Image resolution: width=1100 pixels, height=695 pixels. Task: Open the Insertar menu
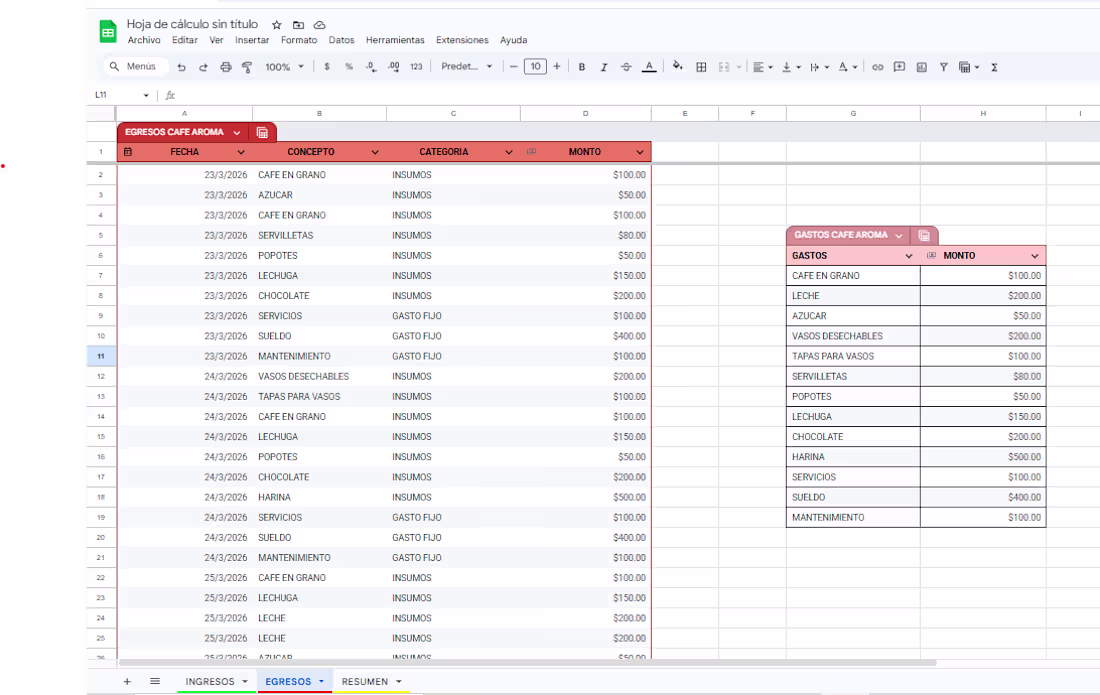pyautogui.click(x=252, y=40)
